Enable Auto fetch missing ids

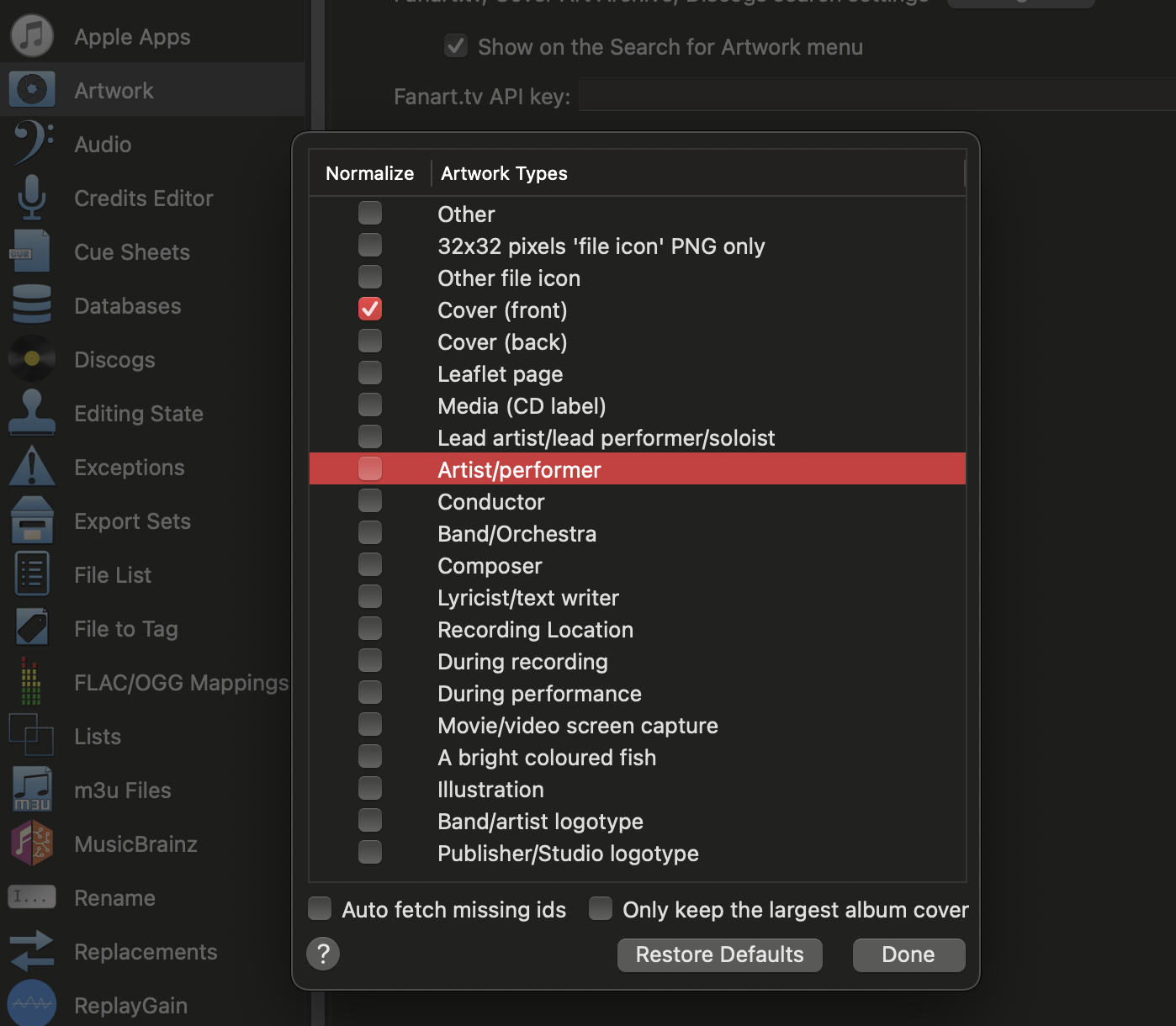pyautogui.click(x=320, y=909)
